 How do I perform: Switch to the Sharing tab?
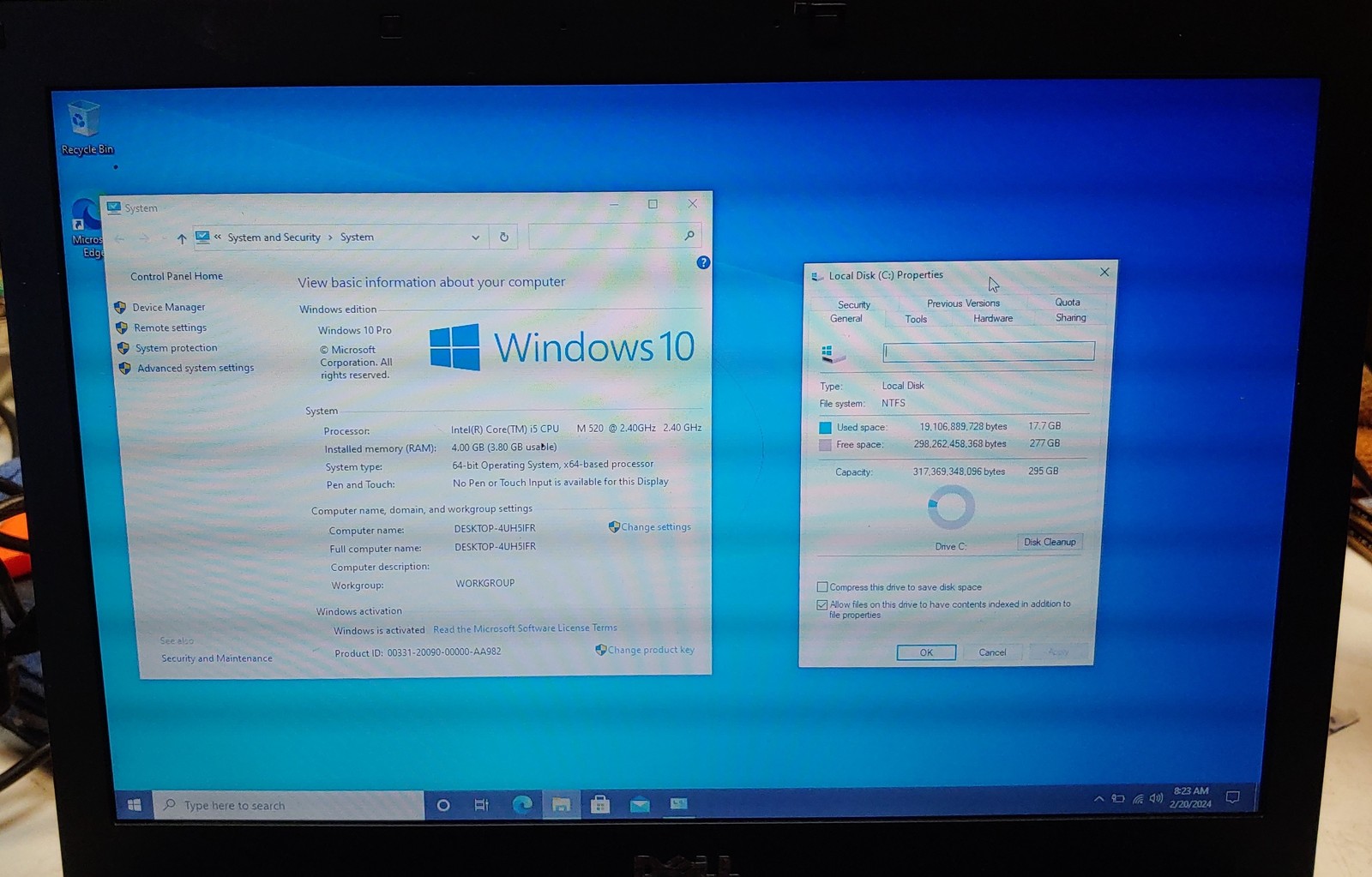(x=1070, y=317)
